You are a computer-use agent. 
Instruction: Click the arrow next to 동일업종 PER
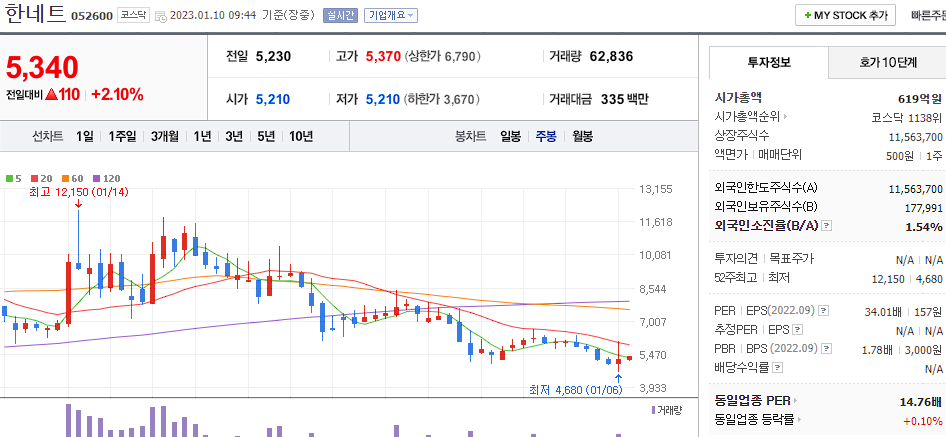pos(795,401)
